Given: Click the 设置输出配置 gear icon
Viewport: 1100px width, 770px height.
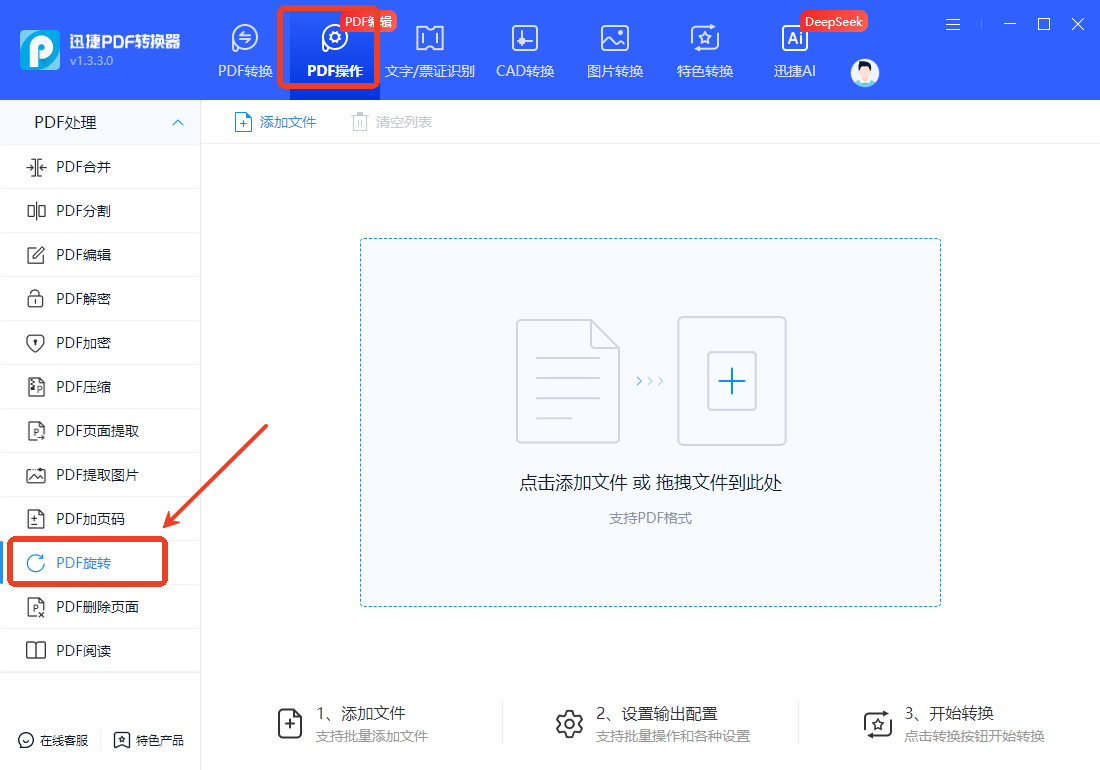Looking at the screenshot, I should pyautogui.click(x=569, y=724).
